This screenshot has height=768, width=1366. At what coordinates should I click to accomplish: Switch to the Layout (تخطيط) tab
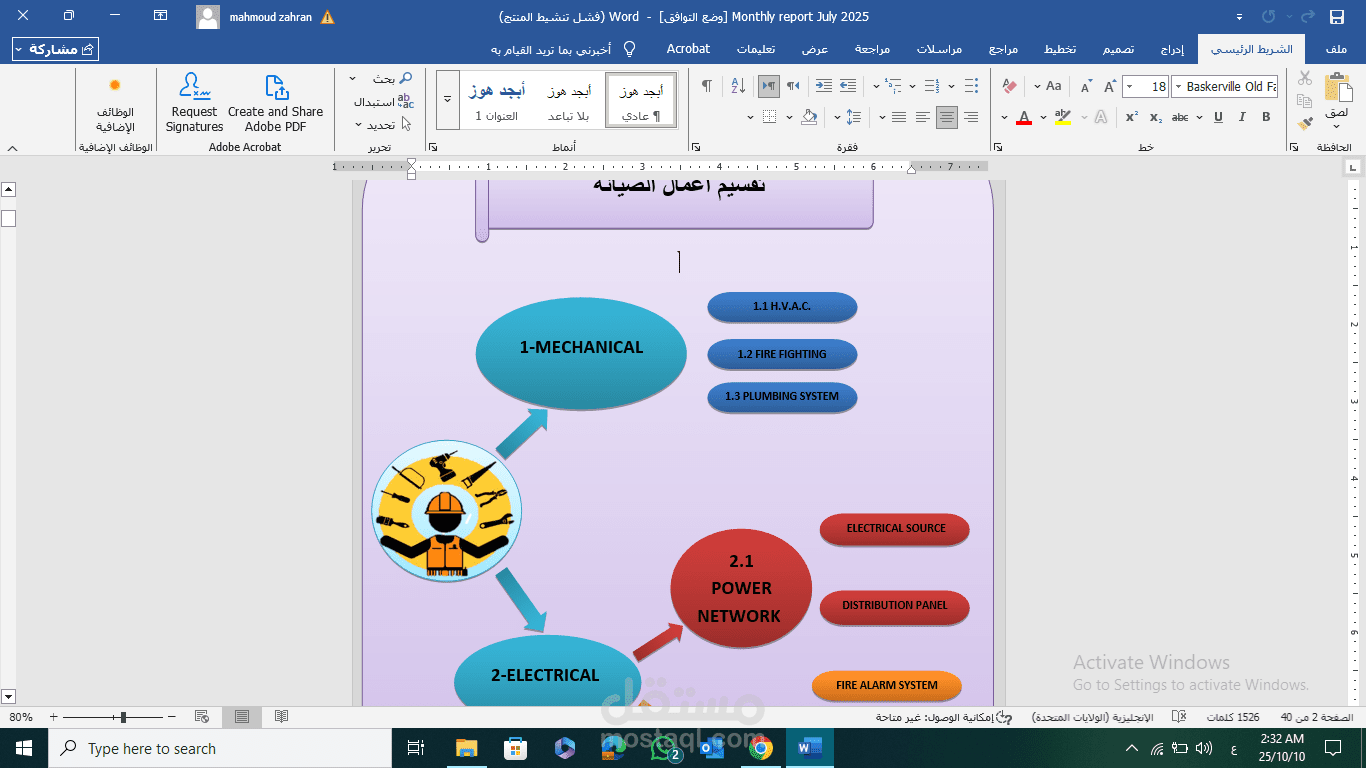(x=1060, y=49)
